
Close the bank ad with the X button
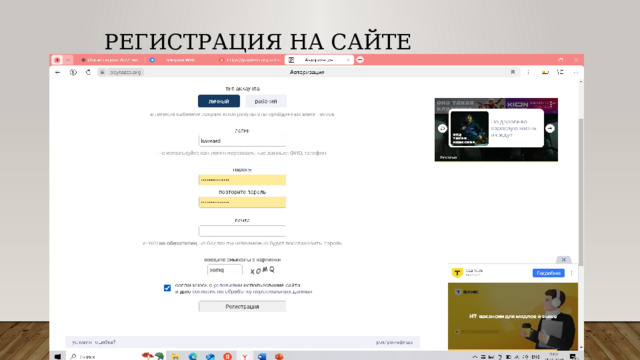(564, 260)
